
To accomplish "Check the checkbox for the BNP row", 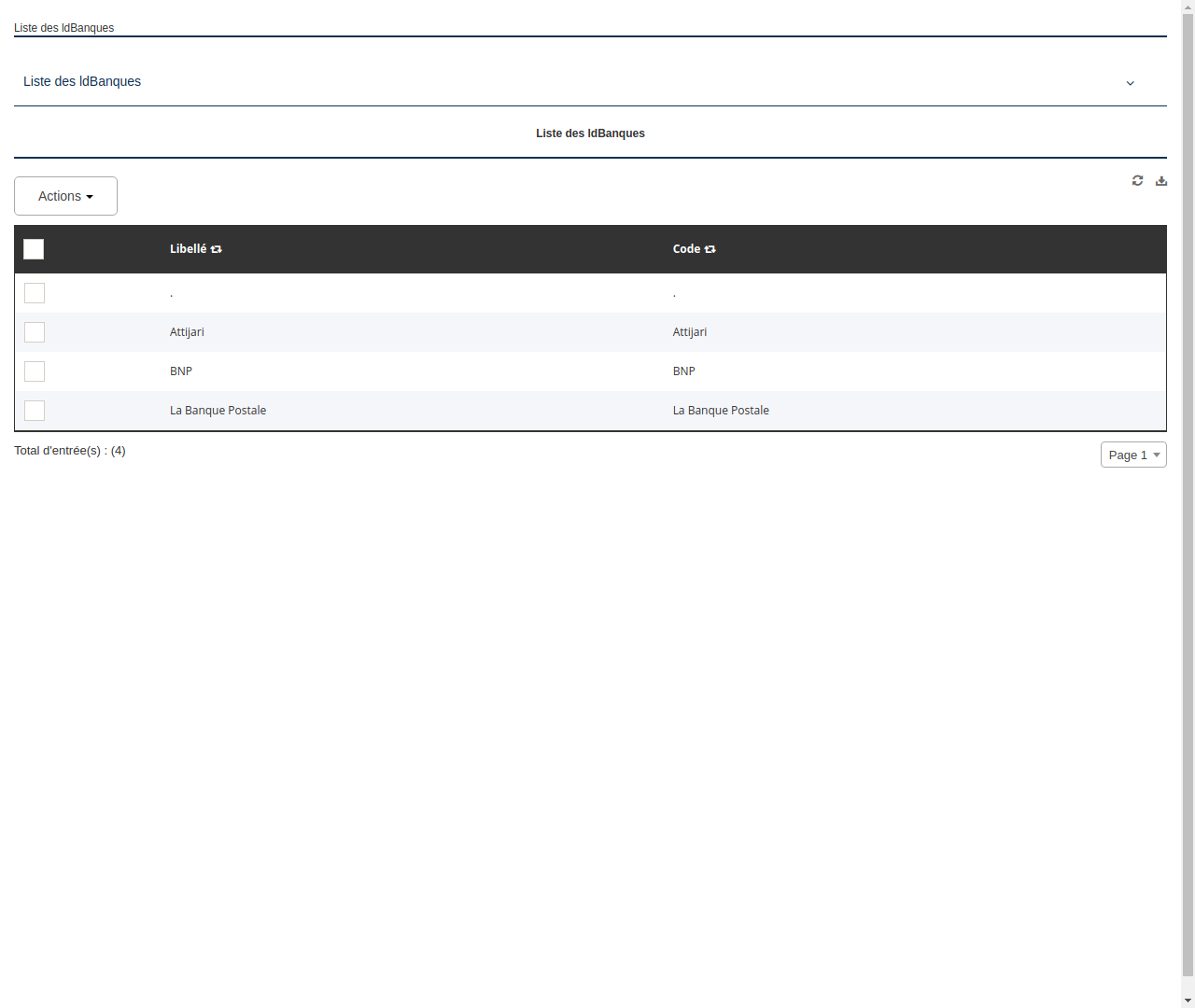I will pyautogui.click(x=35, y=371).
